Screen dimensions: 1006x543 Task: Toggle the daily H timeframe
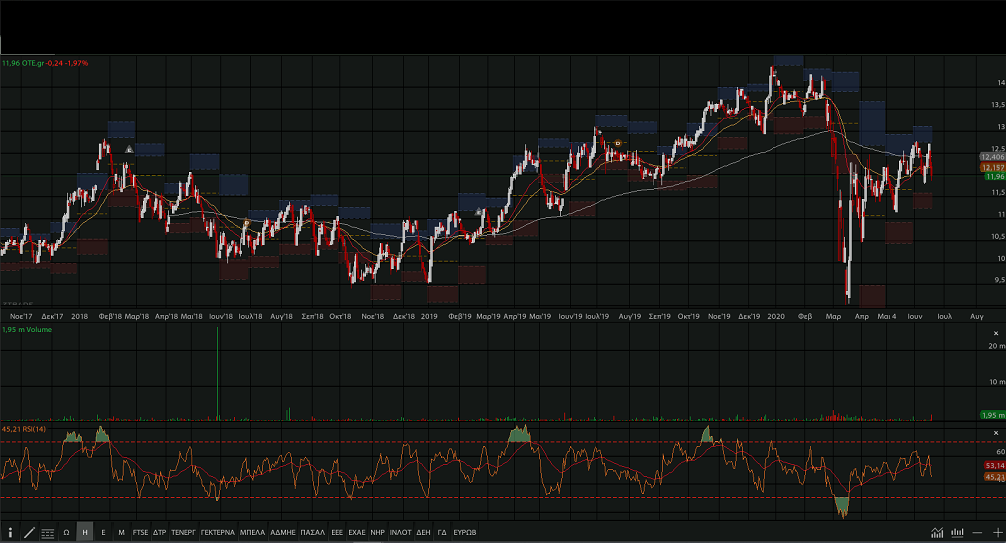[x=85, y=533]
